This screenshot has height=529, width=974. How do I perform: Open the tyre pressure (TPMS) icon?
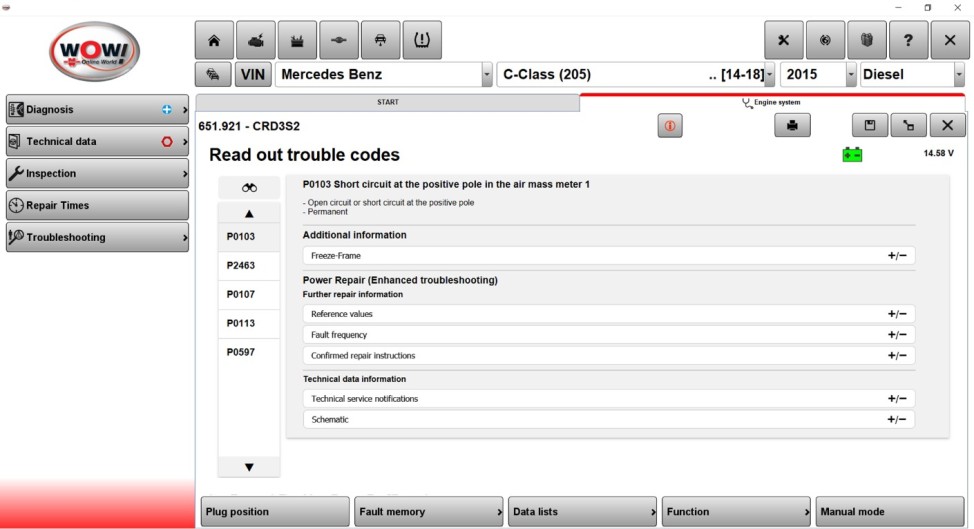(422, 40)
